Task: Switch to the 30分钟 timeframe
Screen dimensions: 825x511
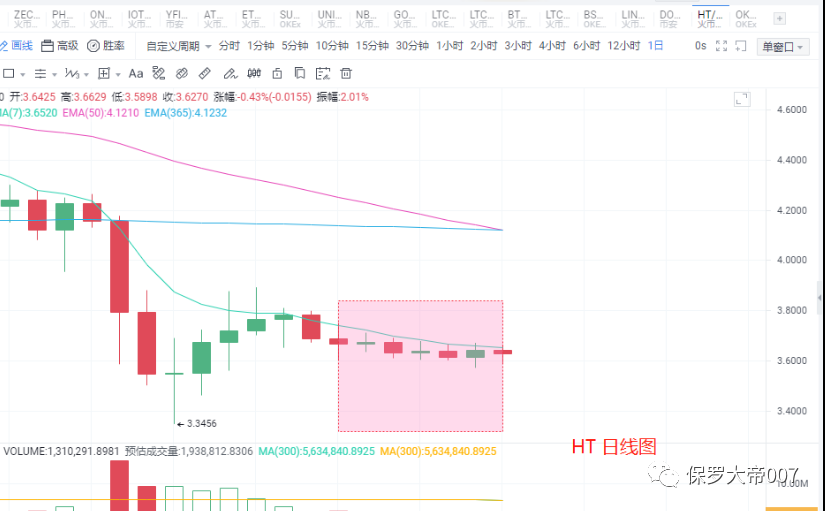Action: click(412, 46)
